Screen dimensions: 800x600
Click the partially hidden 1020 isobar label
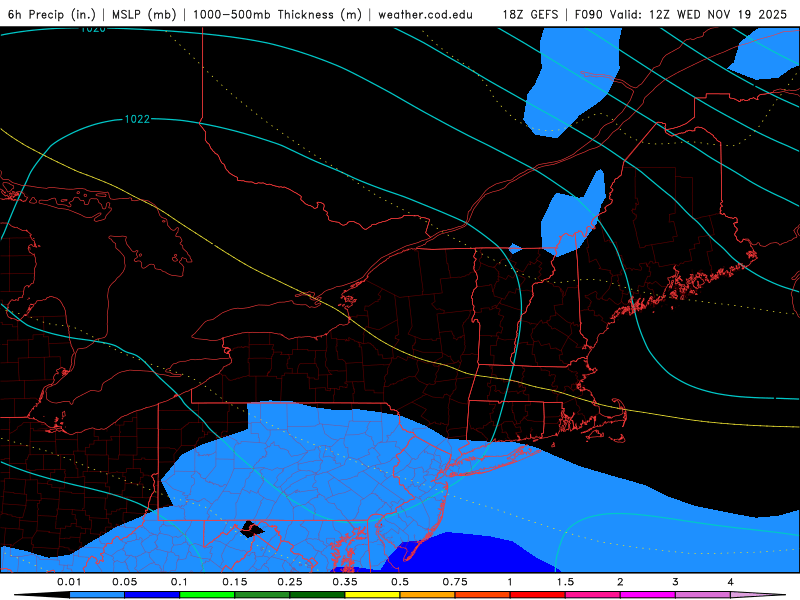93,30
